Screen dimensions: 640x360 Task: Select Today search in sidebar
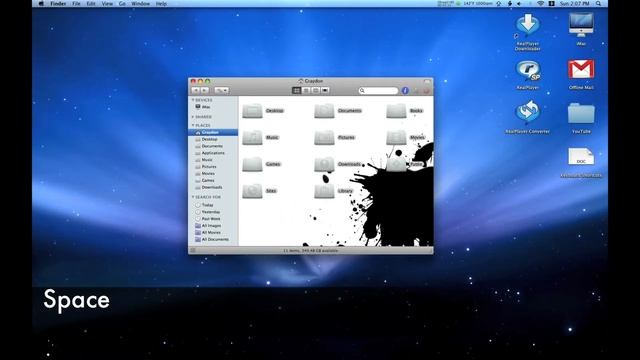(213, 205)
